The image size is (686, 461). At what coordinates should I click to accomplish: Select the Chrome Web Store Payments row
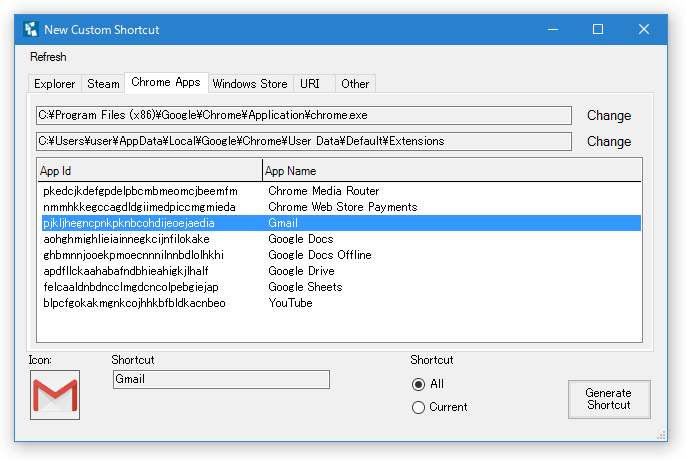click(341, 207)
